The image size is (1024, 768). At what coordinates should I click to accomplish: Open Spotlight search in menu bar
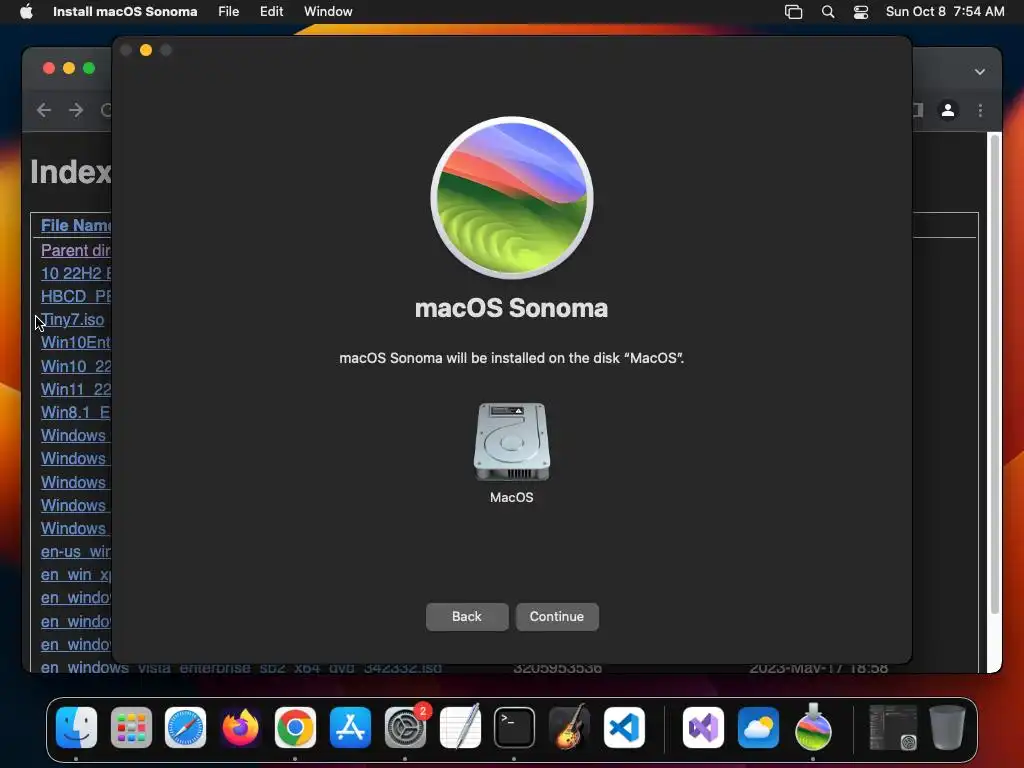pos(827,11)
